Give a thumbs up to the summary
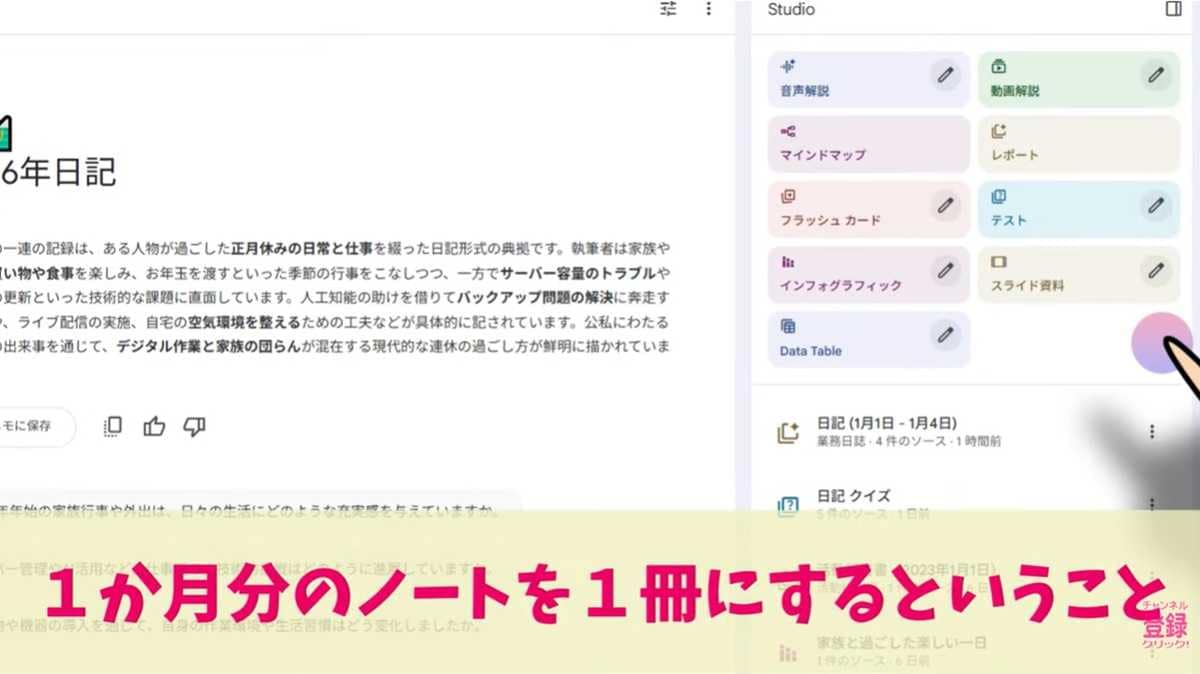 (153, 426)
